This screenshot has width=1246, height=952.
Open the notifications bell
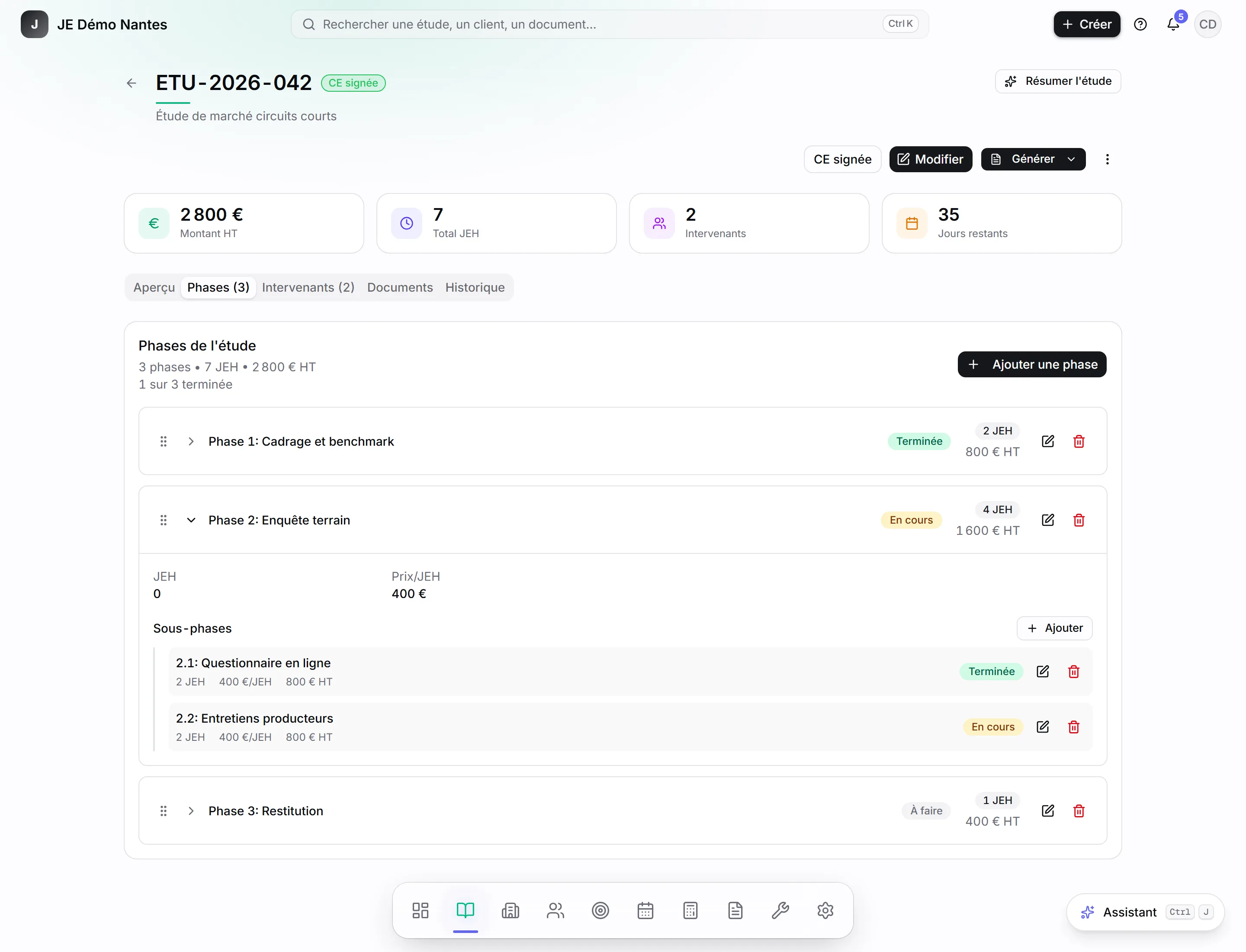1173,24
